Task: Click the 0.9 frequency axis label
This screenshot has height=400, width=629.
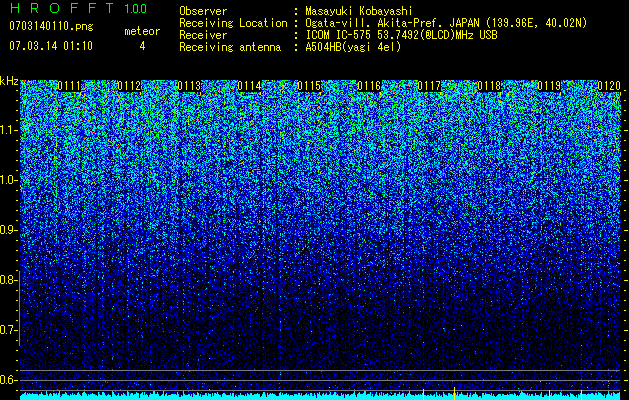Action: 8,230
